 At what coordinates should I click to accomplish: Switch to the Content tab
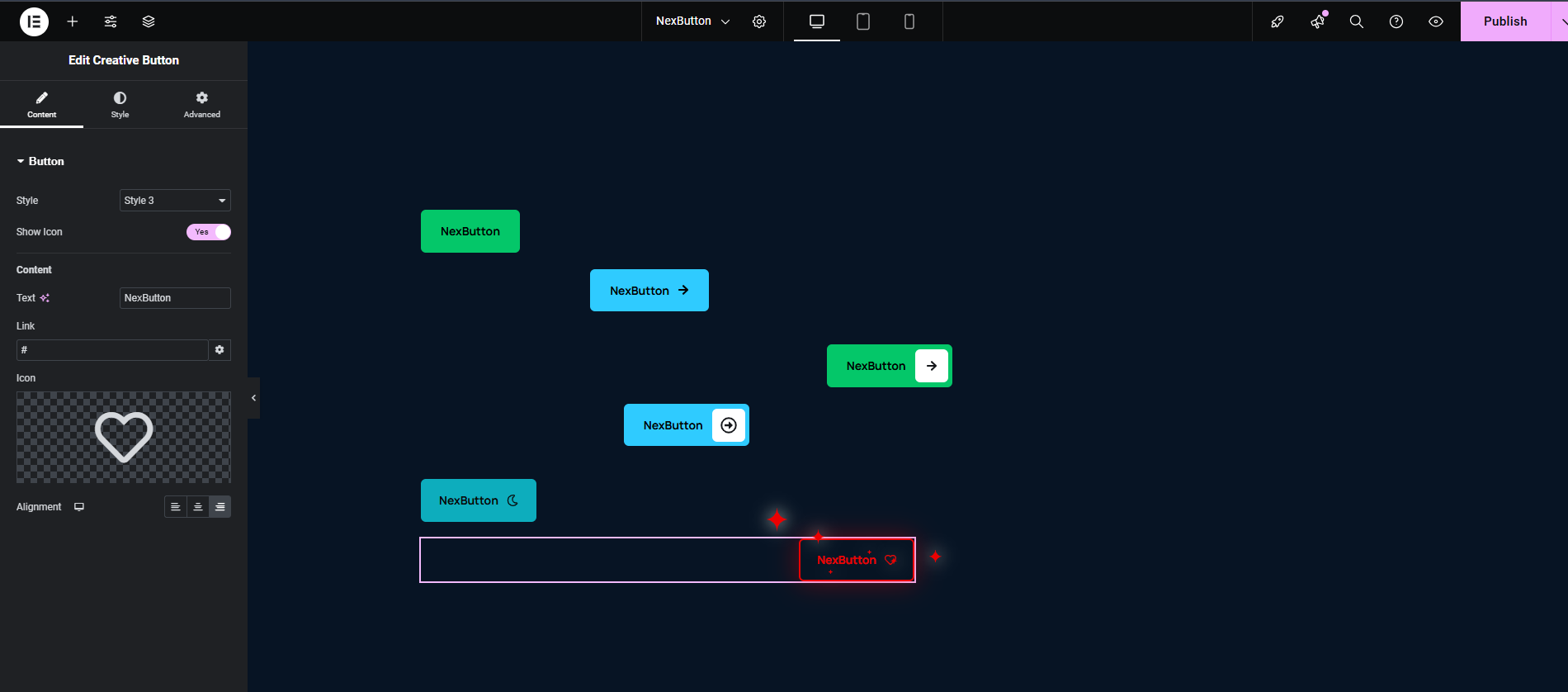(x=41, y=105)
